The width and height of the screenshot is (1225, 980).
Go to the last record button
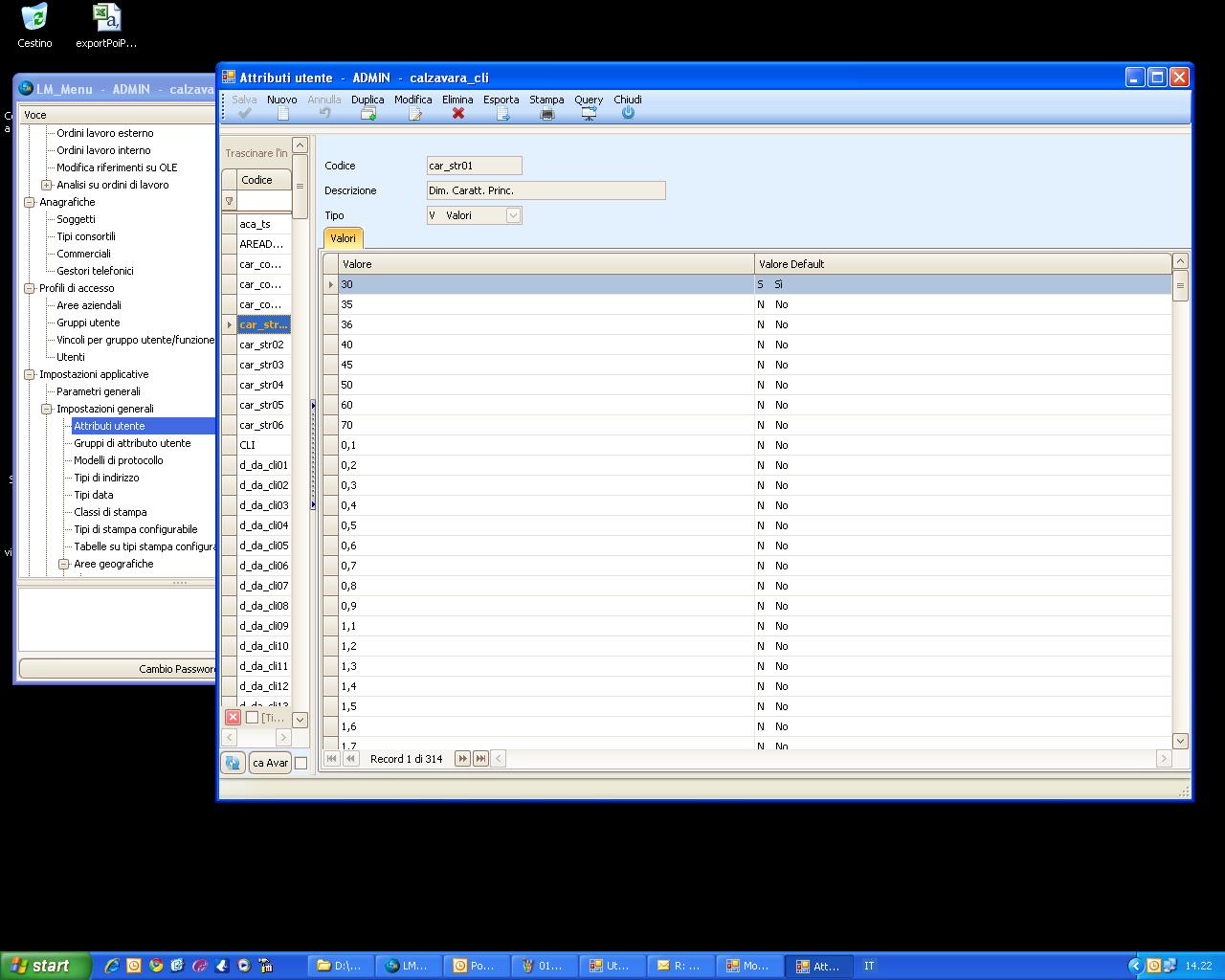click(480, 758)
